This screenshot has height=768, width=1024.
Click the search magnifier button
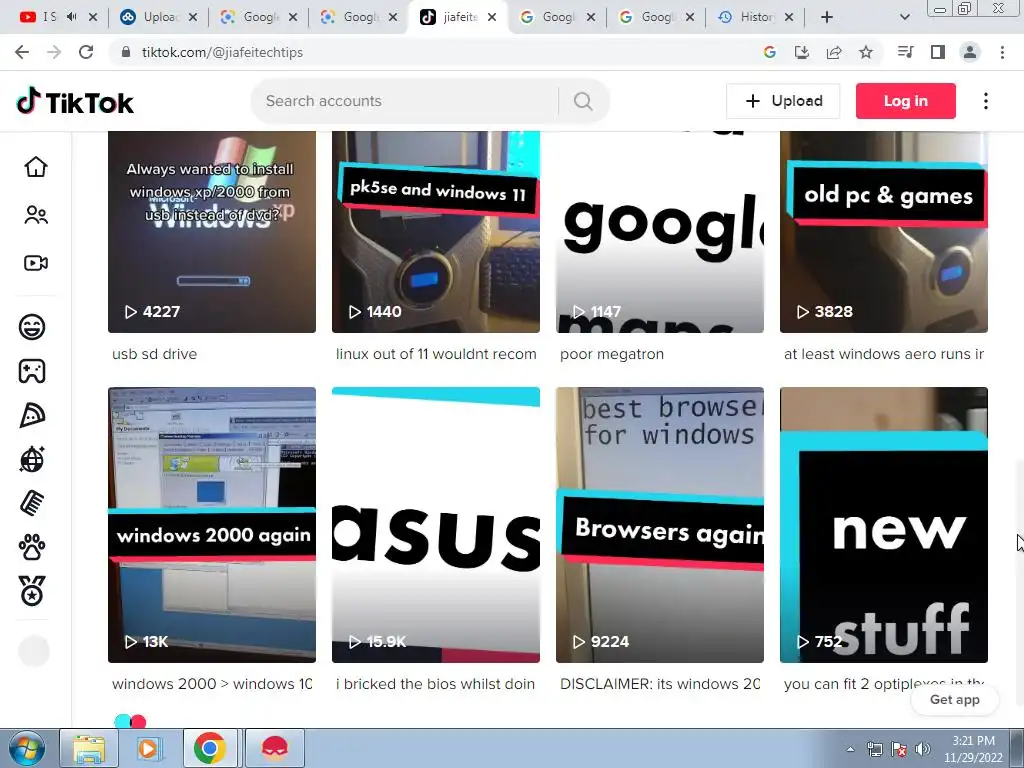pos(583,101)
